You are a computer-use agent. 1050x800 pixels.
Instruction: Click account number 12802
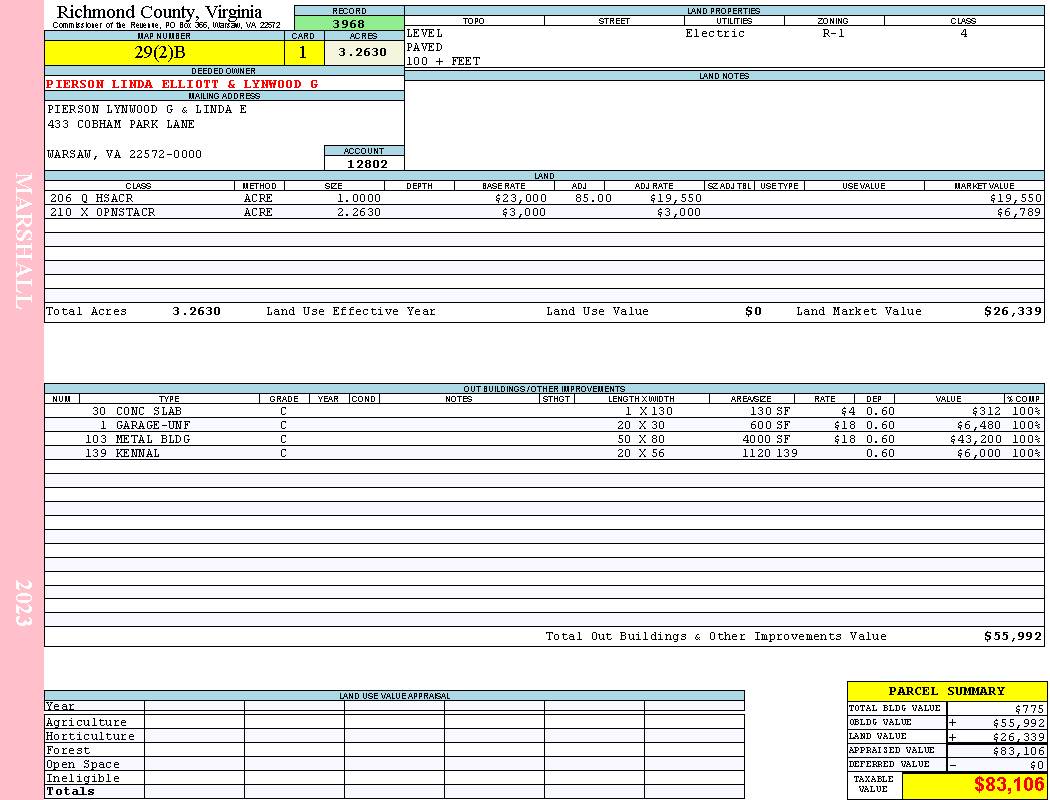click(x=367, y=164)
